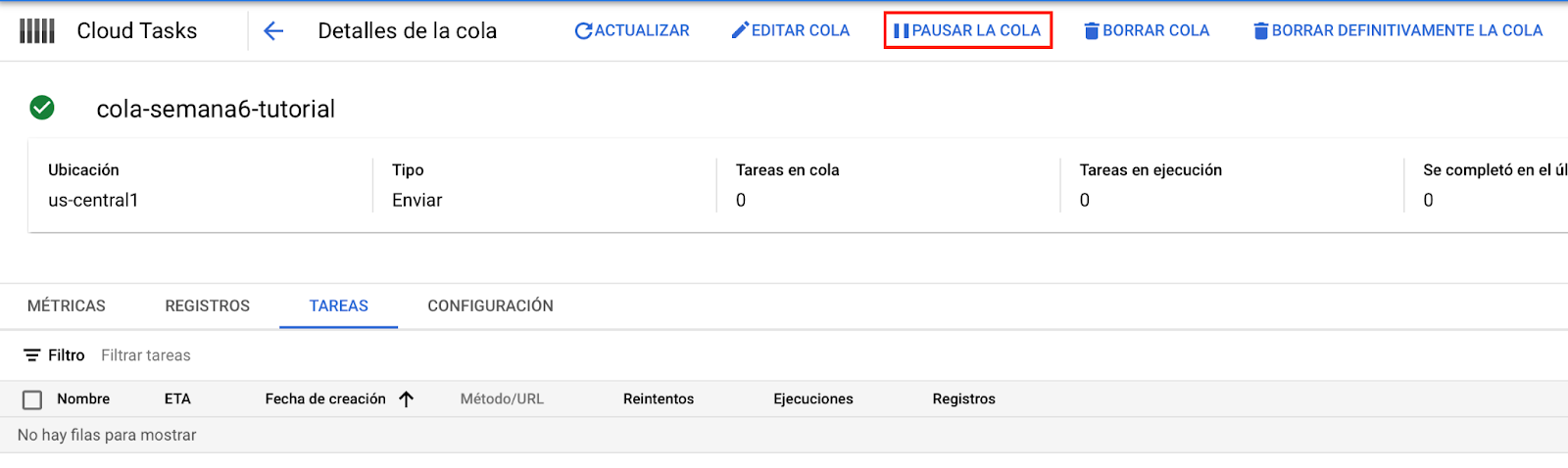Click the PAUSAR LA COLA button text

coord(976,31)
